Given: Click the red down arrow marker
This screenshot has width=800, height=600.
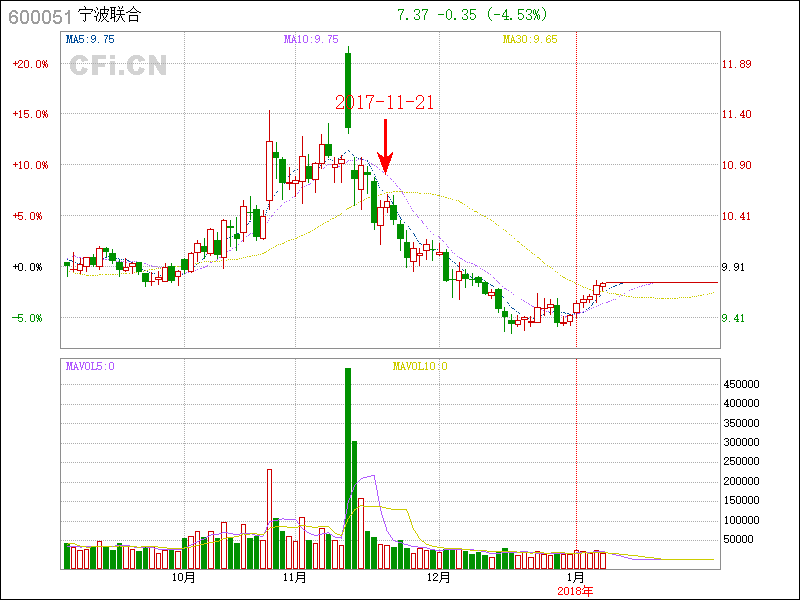Looking at the screenshot, I should [x=385, y=147].
